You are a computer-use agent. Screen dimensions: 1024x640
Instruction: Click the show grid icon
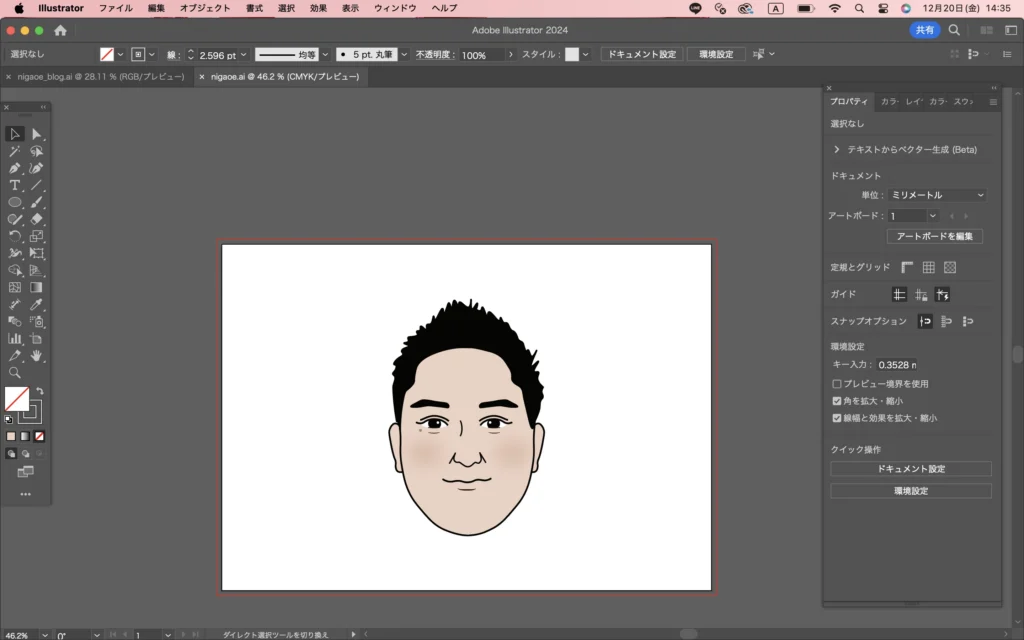coord(928,267)
